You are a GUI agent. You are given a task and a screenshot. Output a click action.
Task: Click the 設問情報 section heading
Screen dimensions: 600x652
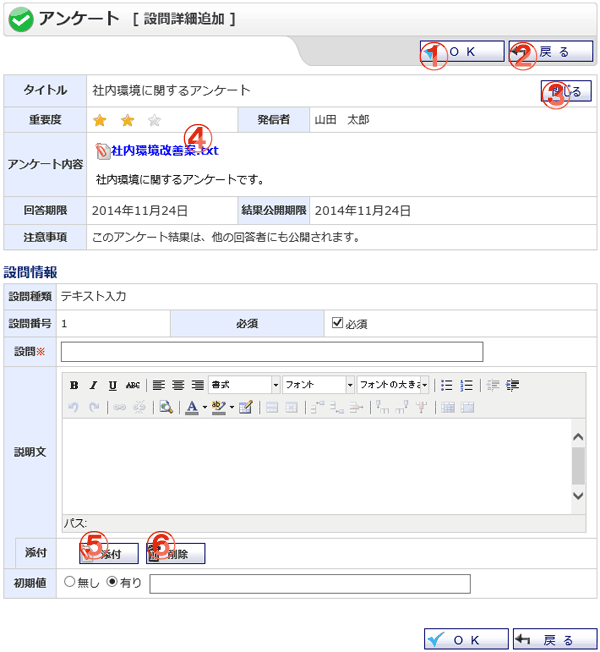point(30,272)
